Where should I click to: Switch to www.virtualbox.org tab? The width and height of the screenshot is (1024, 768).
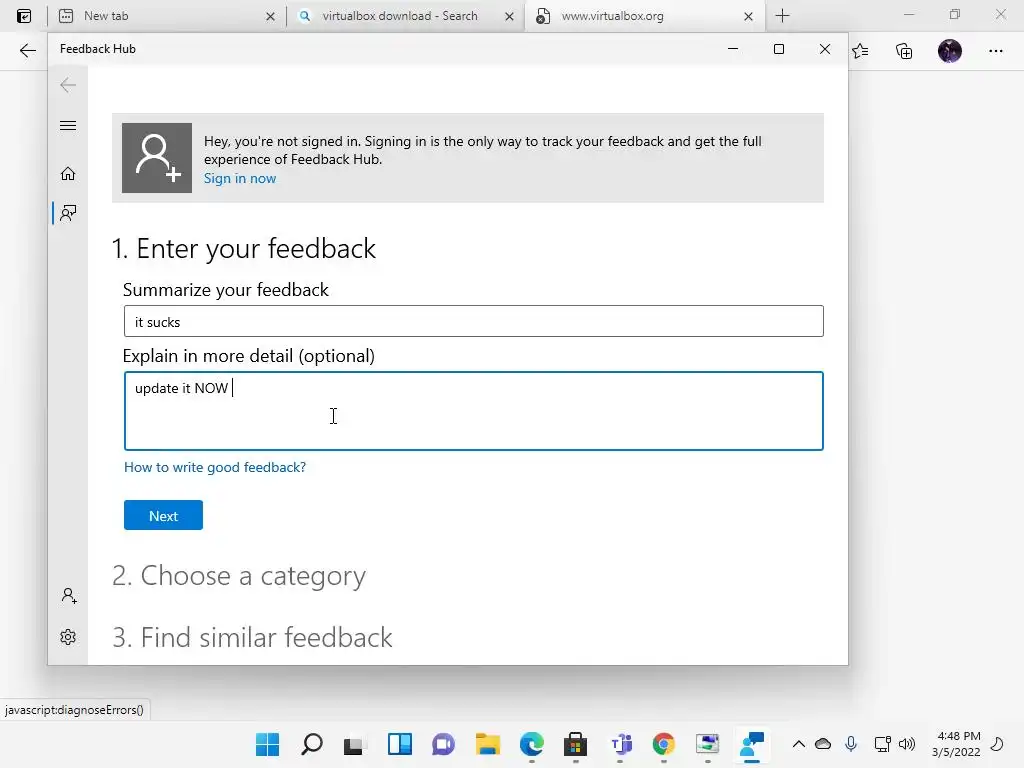(x=644, y=16)
